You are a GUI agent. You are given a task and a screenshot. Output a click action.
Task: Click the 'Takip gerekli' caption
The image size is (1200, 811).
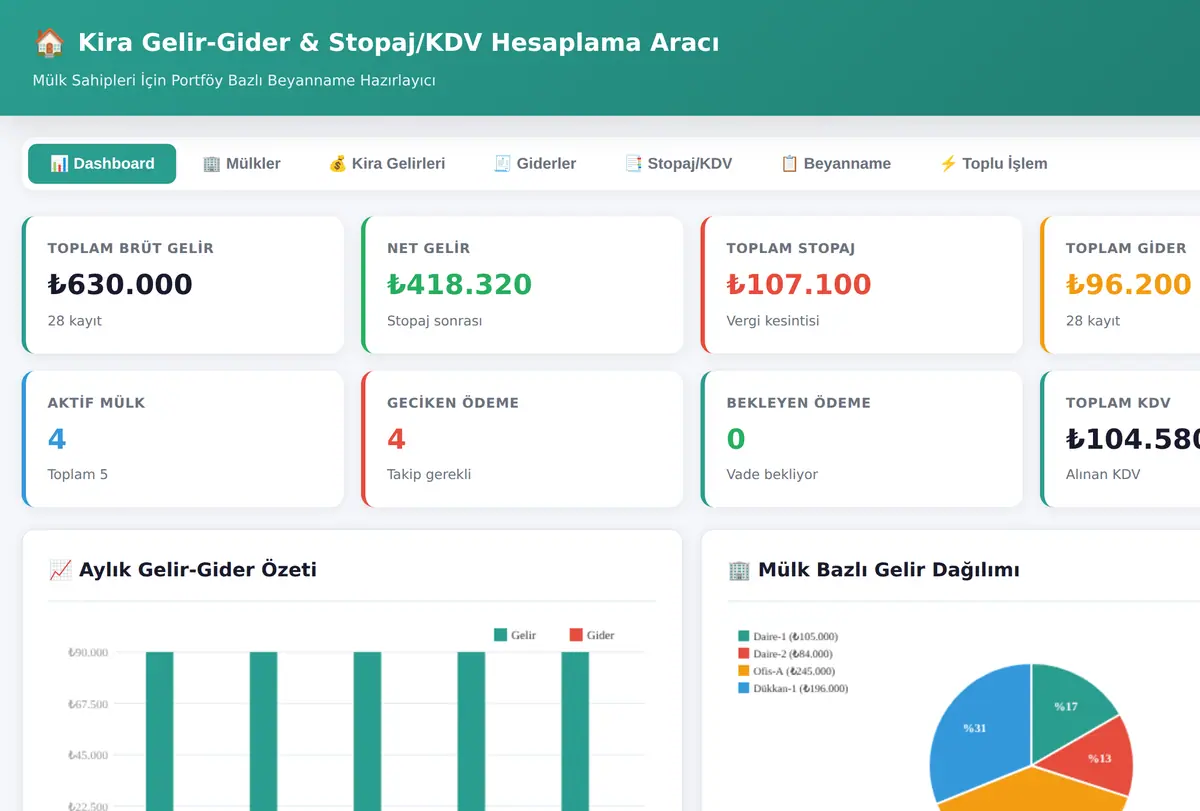click(429, 474)
